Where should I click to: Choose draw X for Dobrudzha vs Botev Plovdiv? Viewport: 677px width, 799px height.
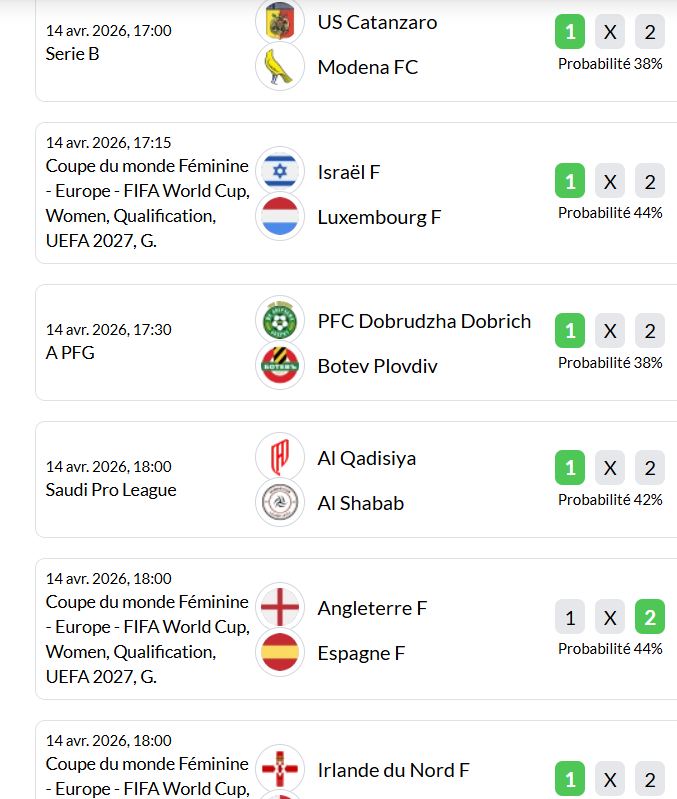click(610, 331)
